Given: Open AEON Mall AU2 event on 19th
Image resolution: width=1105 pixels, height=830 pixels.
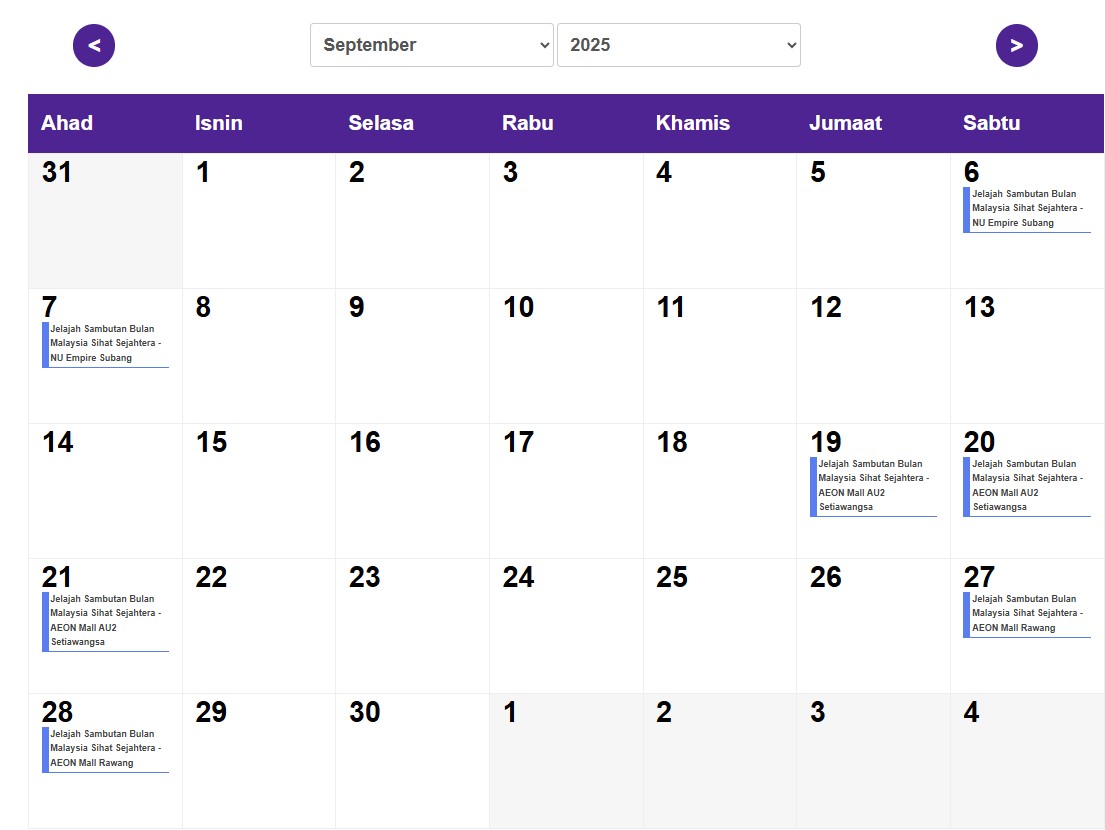Looking at the screenshot, I should point(873,486).
